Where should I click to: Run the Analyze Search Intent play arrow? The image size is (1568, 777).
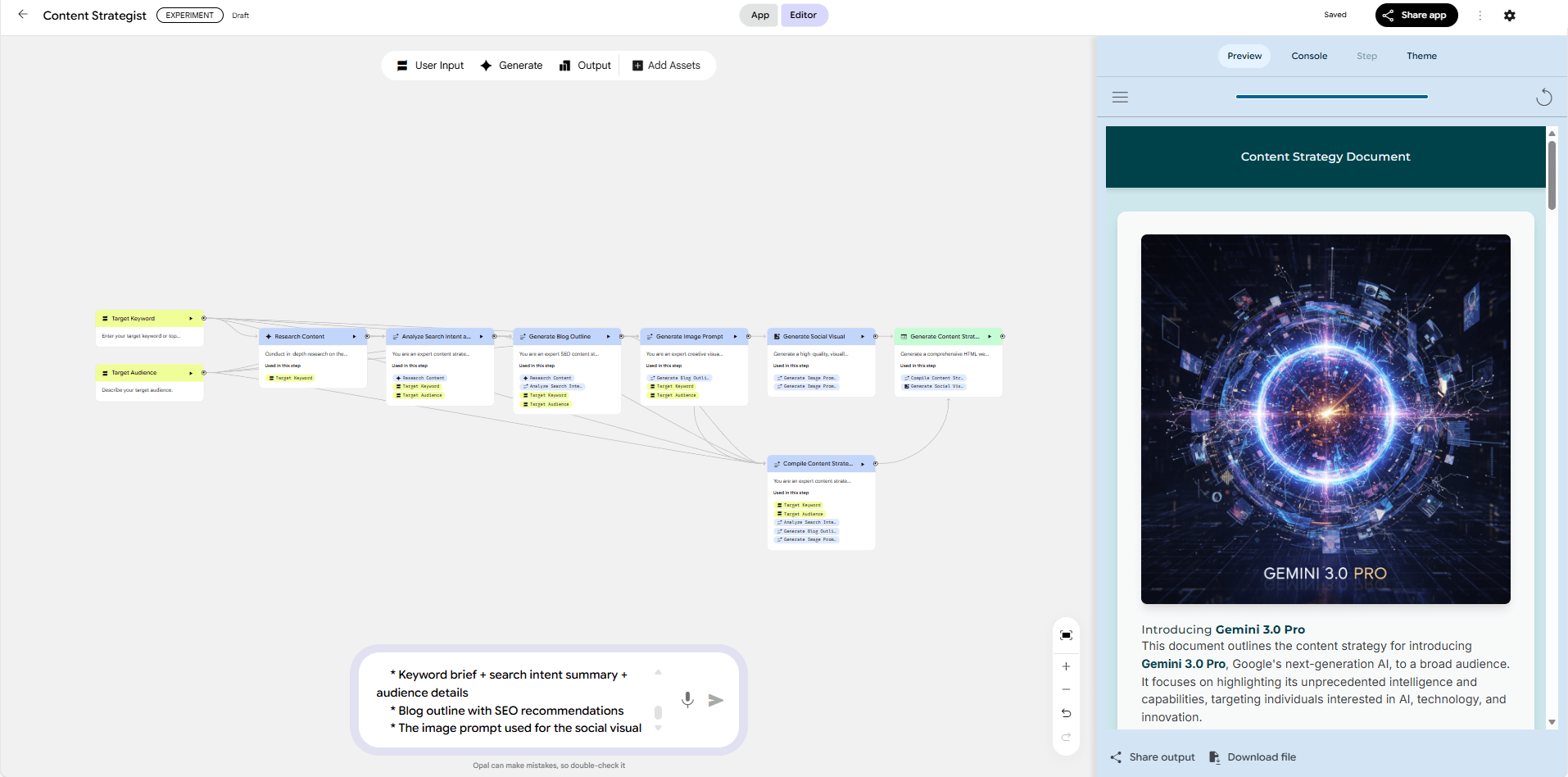pos(481,336)
